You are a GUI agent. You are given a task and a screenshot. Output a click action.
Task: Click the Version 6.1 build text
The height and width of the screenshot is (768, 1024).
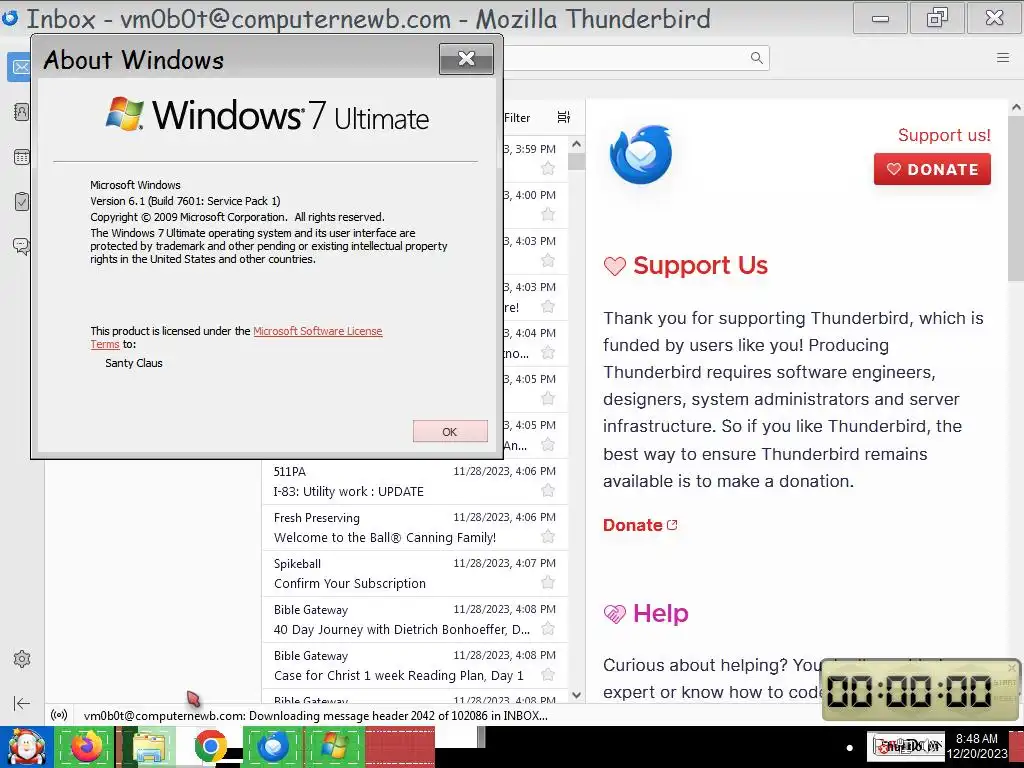tap(185, 201)
